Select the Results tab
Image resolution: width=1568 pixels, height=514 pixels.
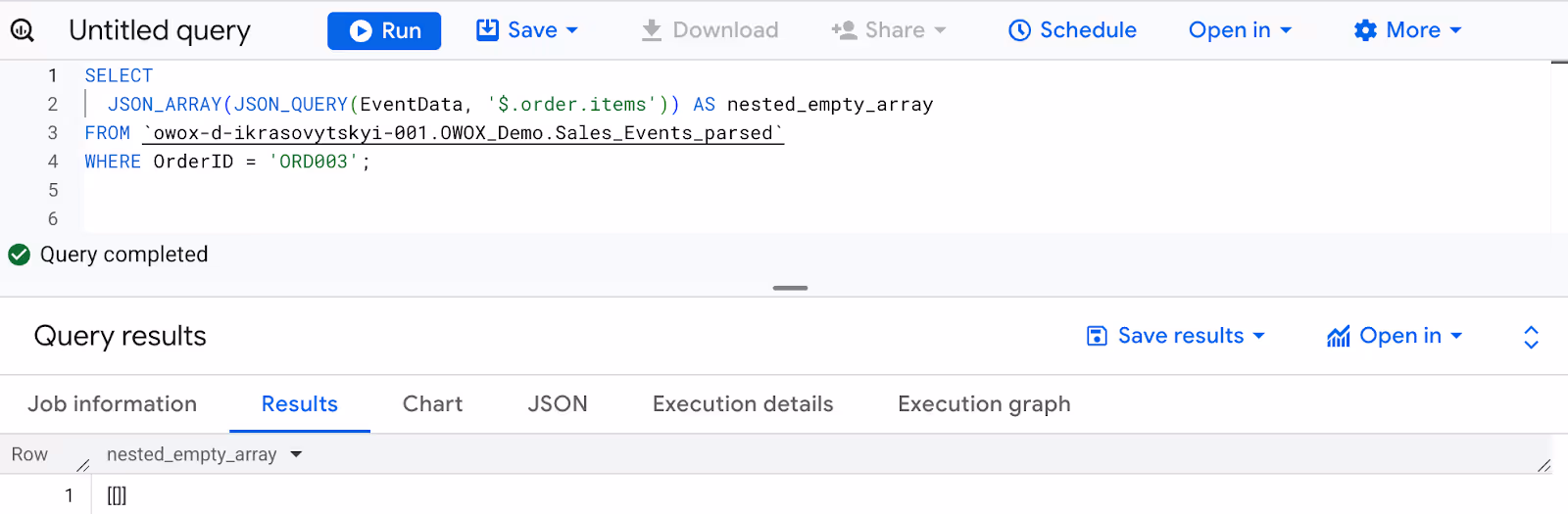tap(300, 404)
